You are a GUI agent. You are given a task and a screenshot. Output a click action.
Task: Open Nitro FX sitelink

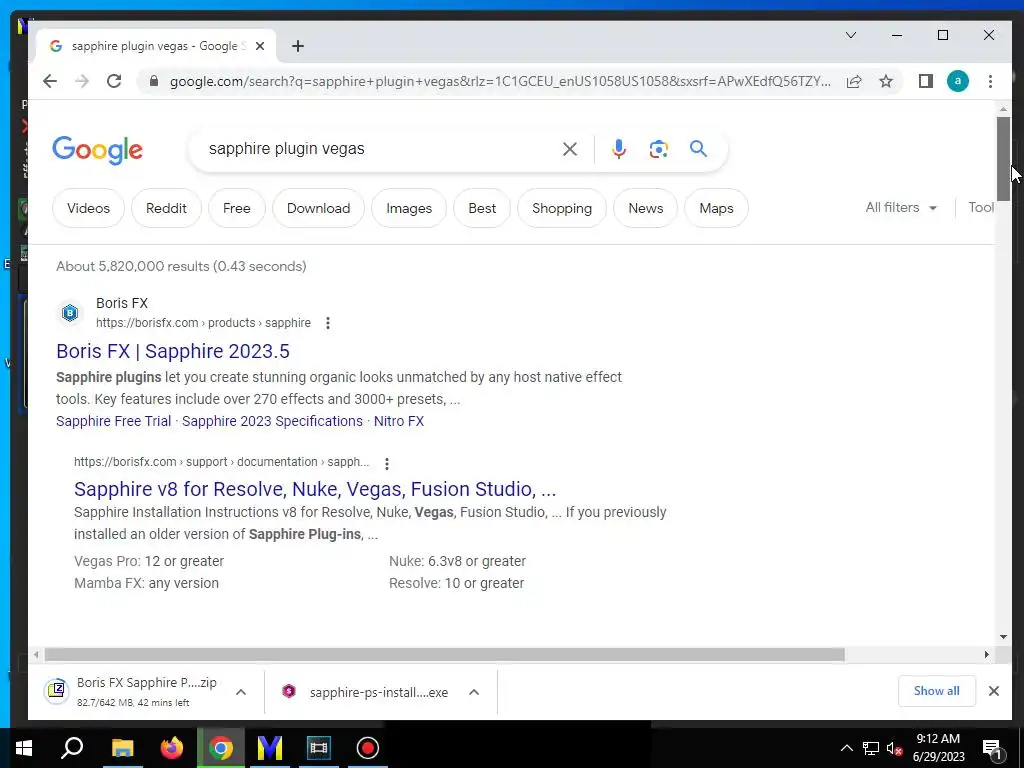pos(399,421)
